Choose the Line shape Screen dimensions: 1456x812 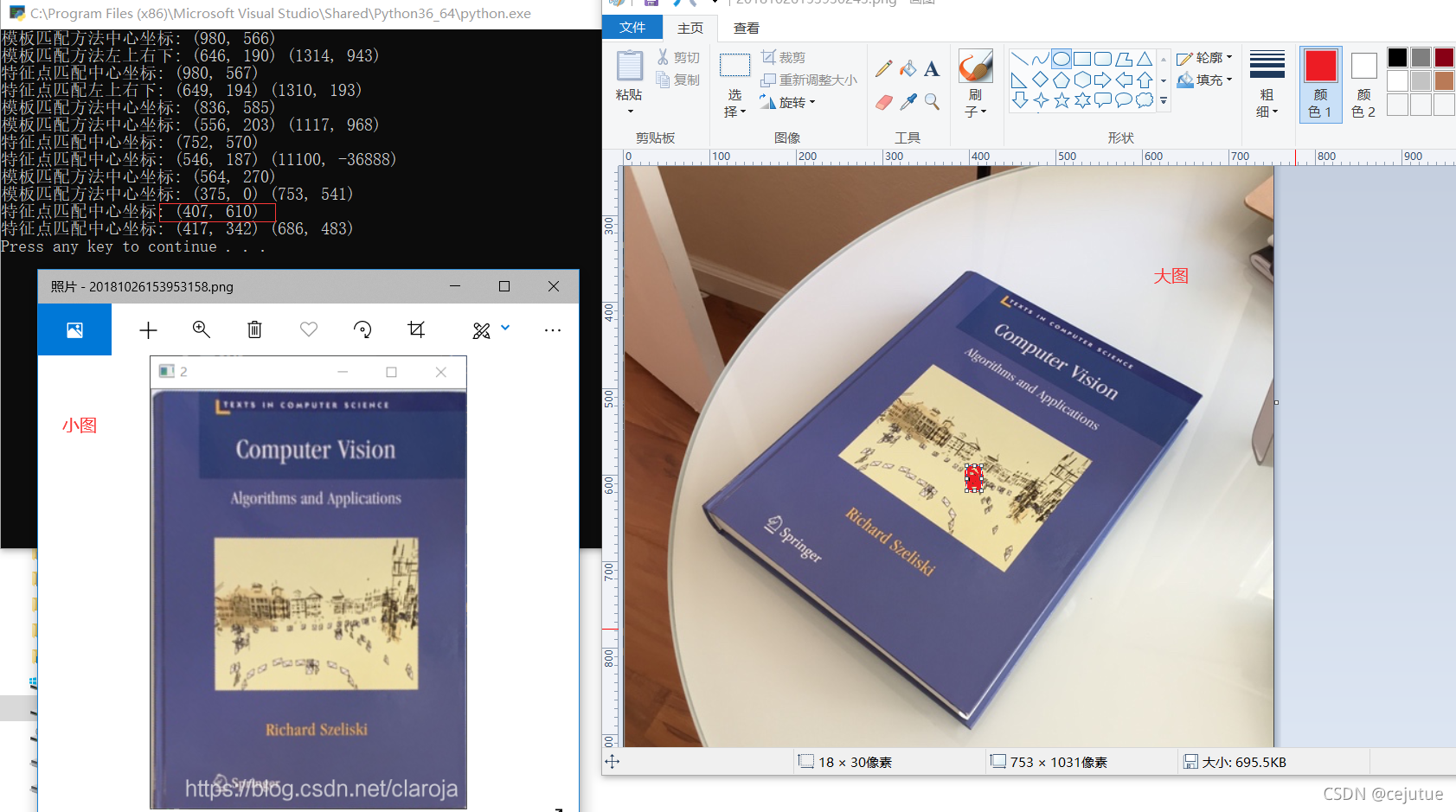1020,59
